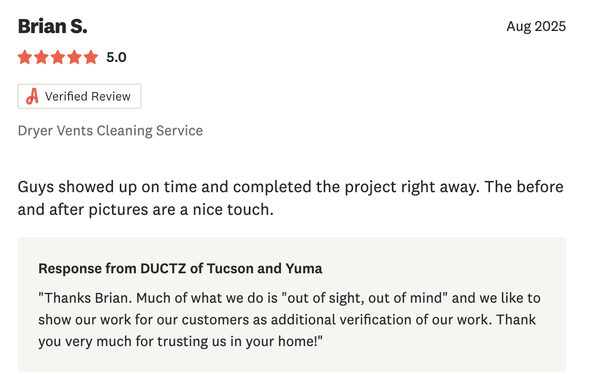The height and width of the screenshot is (374, 600).
Task: Click the Aug 2025 review date
Action: pyautogui.click(x=536, y=26)
